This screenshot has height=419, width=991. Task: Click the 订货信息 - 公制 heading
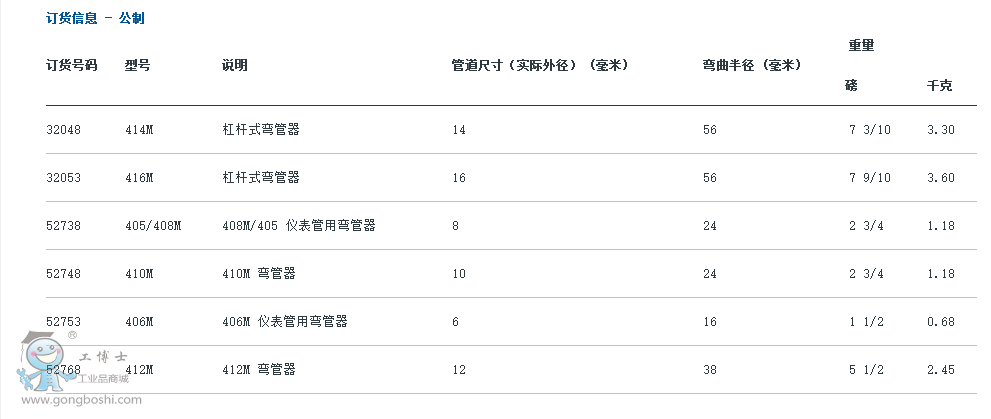(x=96, y=19)
